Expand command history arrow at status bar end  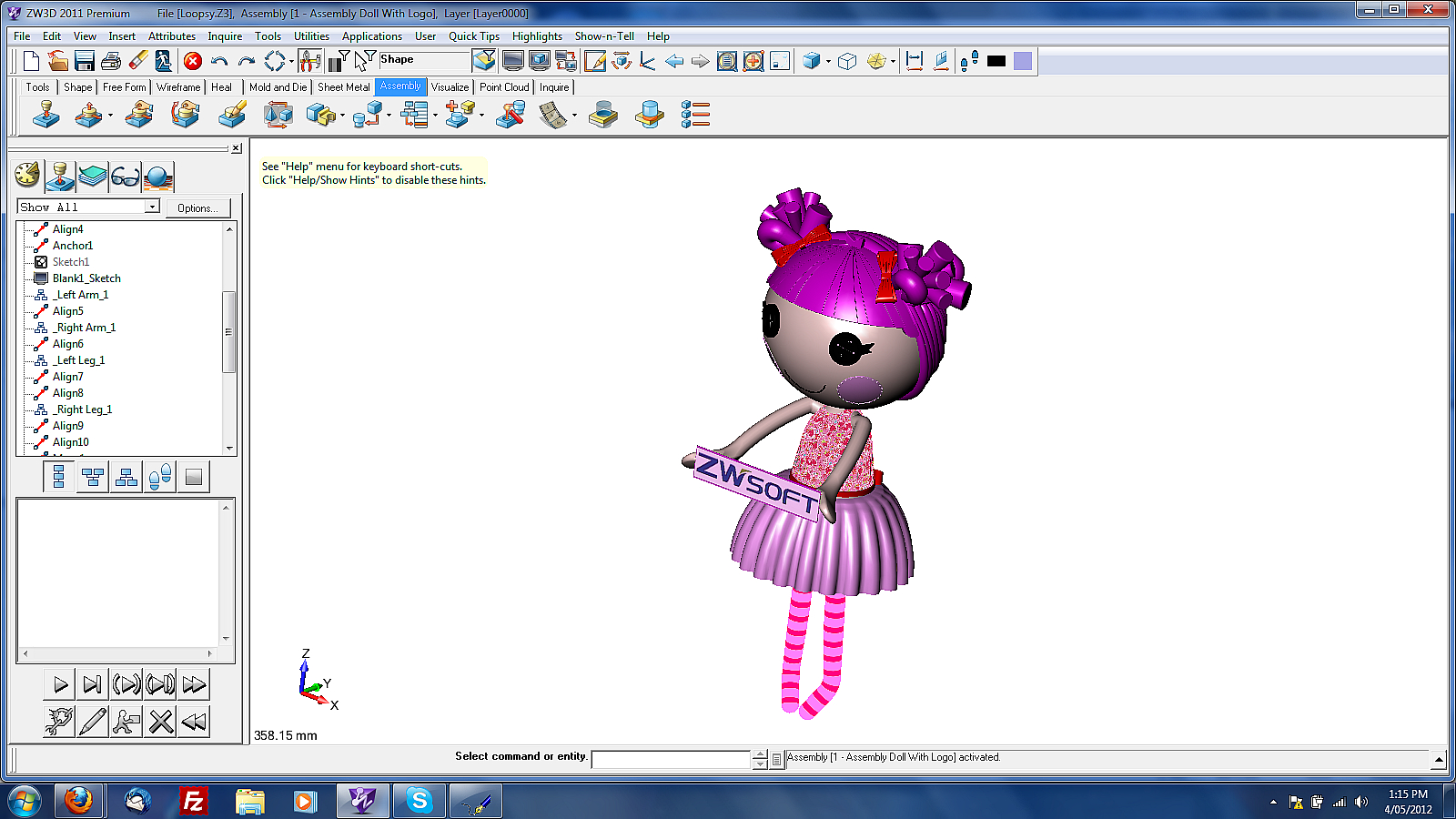click(x=1439, y=759)
